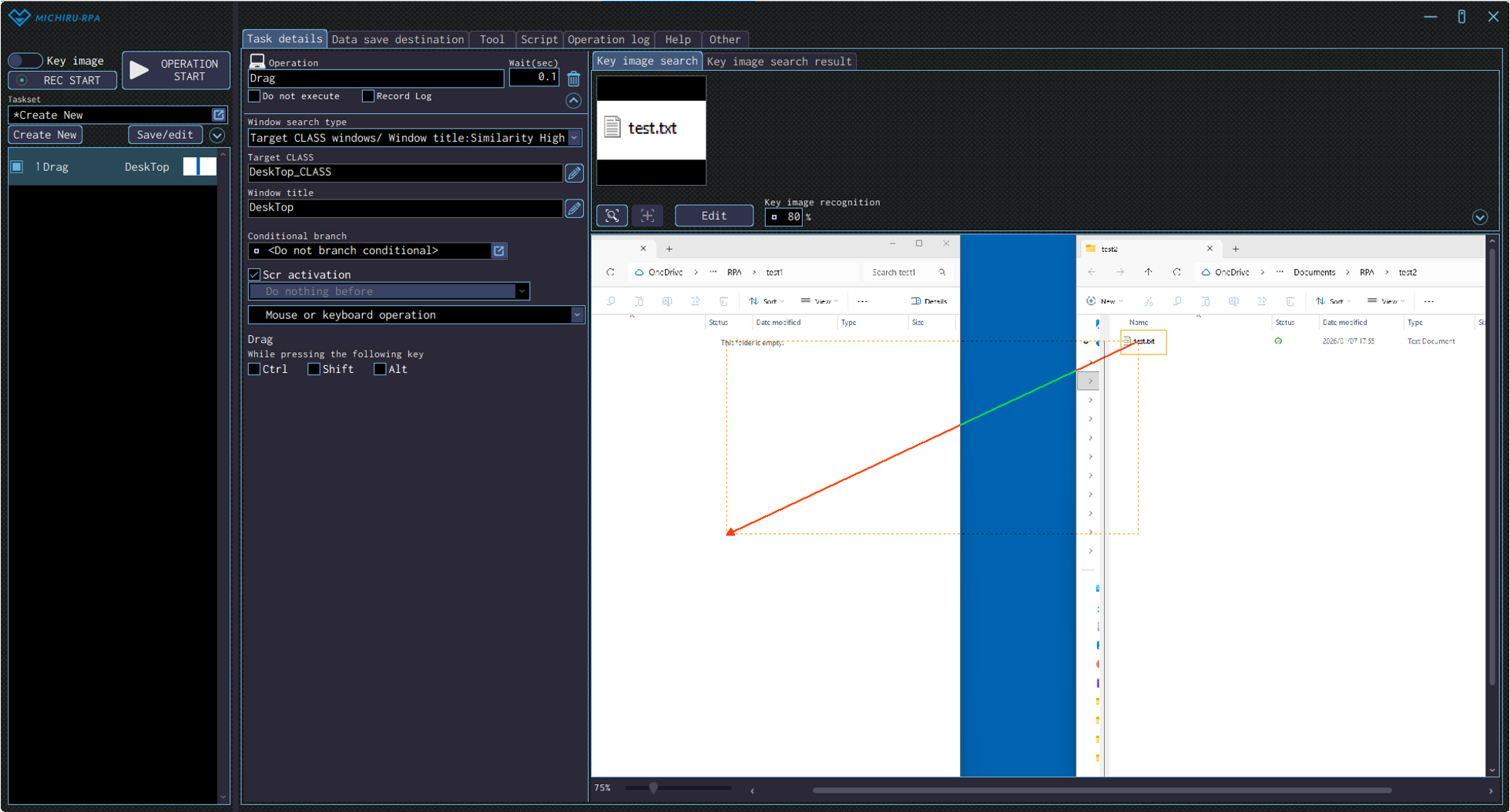This screenshot has height=812, width=1510.
Task: Click the pencil icon beside Window title
Action: 574,209
